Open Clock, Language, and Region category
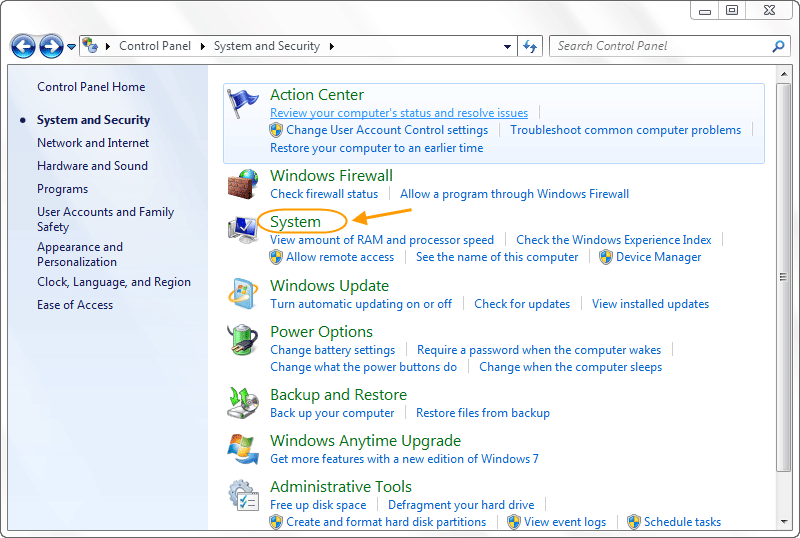 click(114, 282)
